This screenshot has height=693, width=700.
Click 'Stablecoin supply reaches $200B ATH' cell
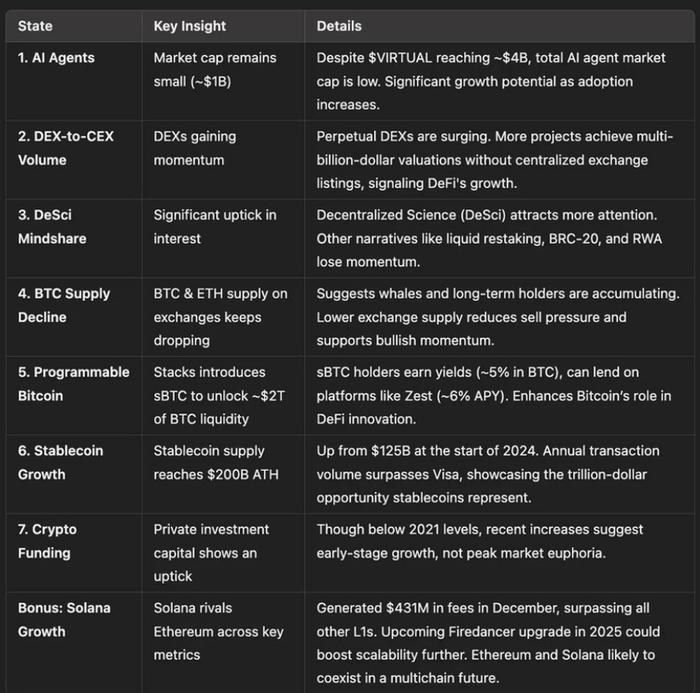(x=216, y=463)
